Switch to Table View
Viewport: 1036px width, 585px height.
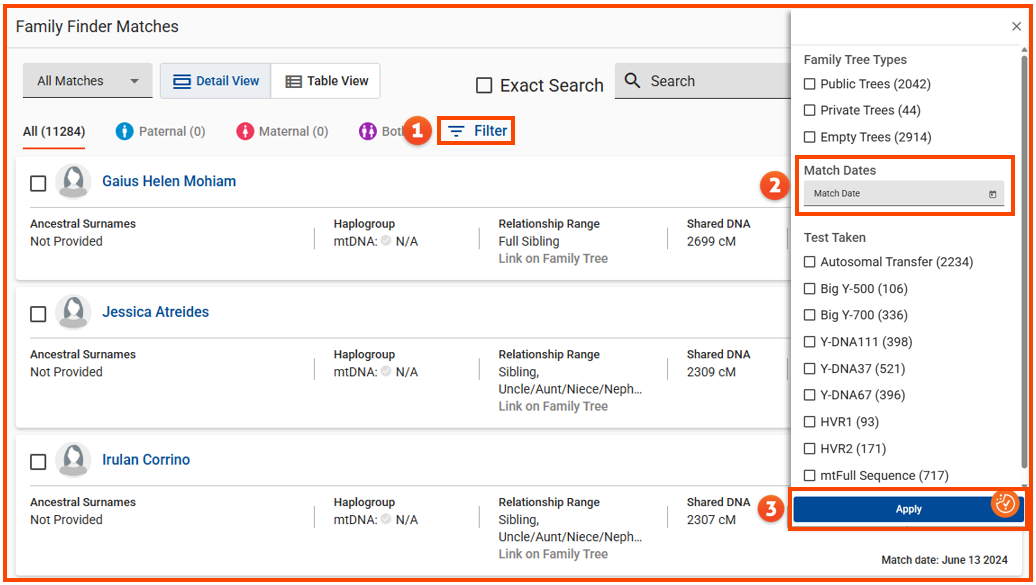pyautogui.click(x=327, y=81)
